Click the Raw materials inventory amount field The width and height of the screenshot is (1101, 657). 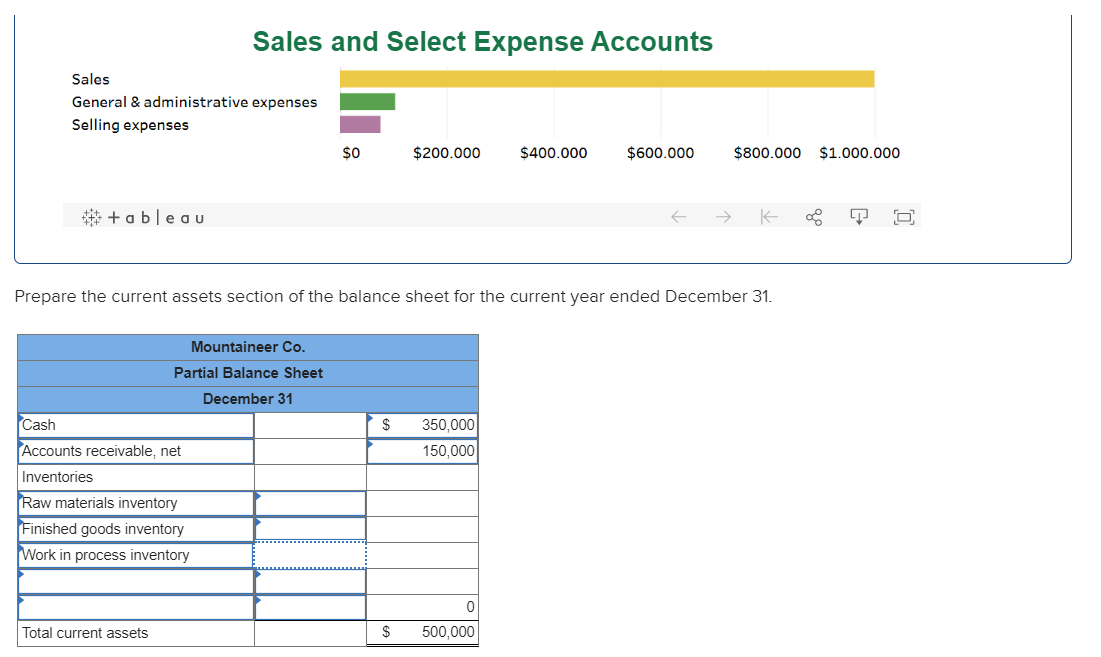click(310, 503)
